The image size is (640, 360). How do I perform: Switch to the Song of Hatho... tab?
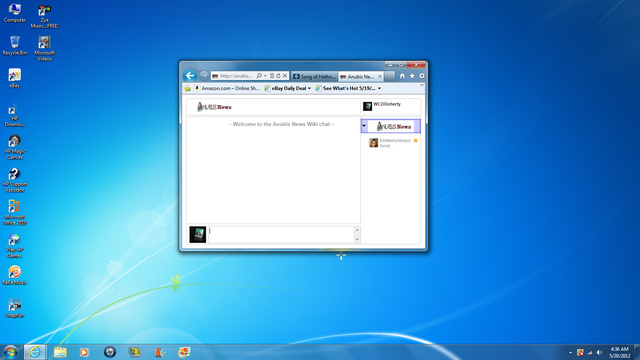(314, 76)
